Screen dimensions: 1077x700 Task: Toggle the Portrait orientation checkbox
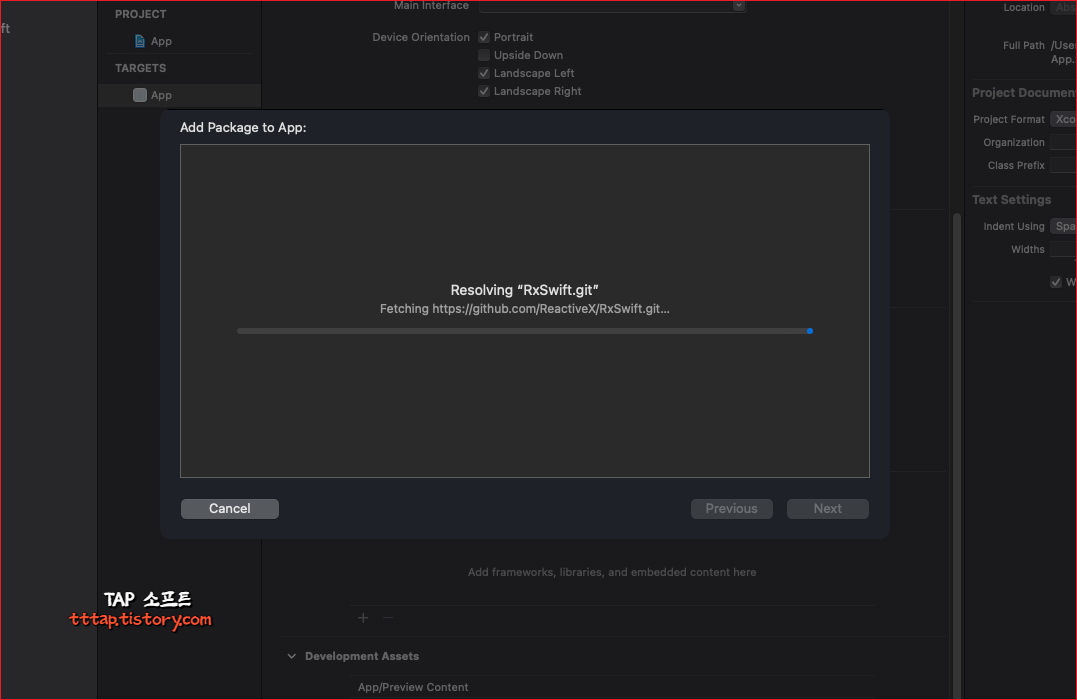pos(484,37)
